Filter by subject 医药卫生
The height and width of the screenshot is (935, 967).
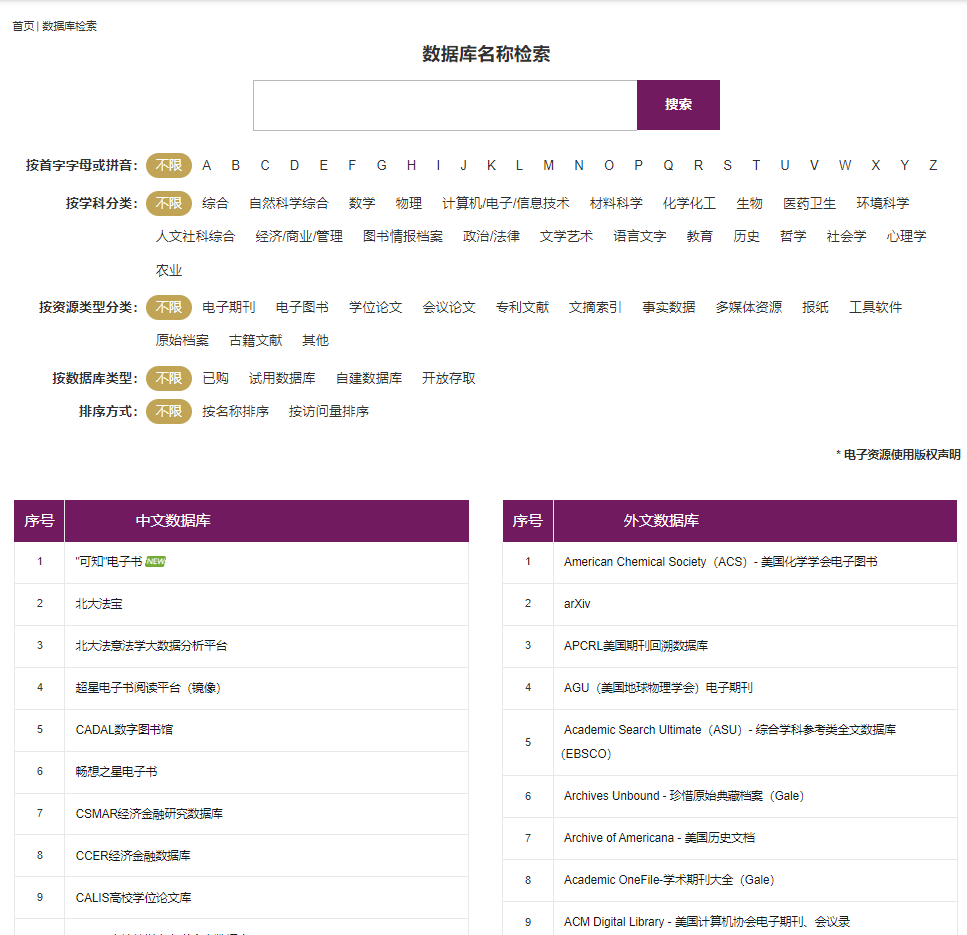[809, 203]
